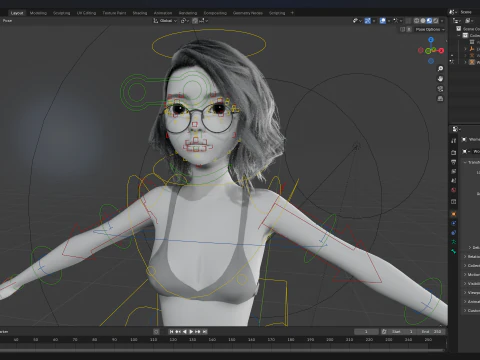Viewport: 480px width, 360px height.
Task: Expand the Custom Properties panel
Action: coord(465,311)
